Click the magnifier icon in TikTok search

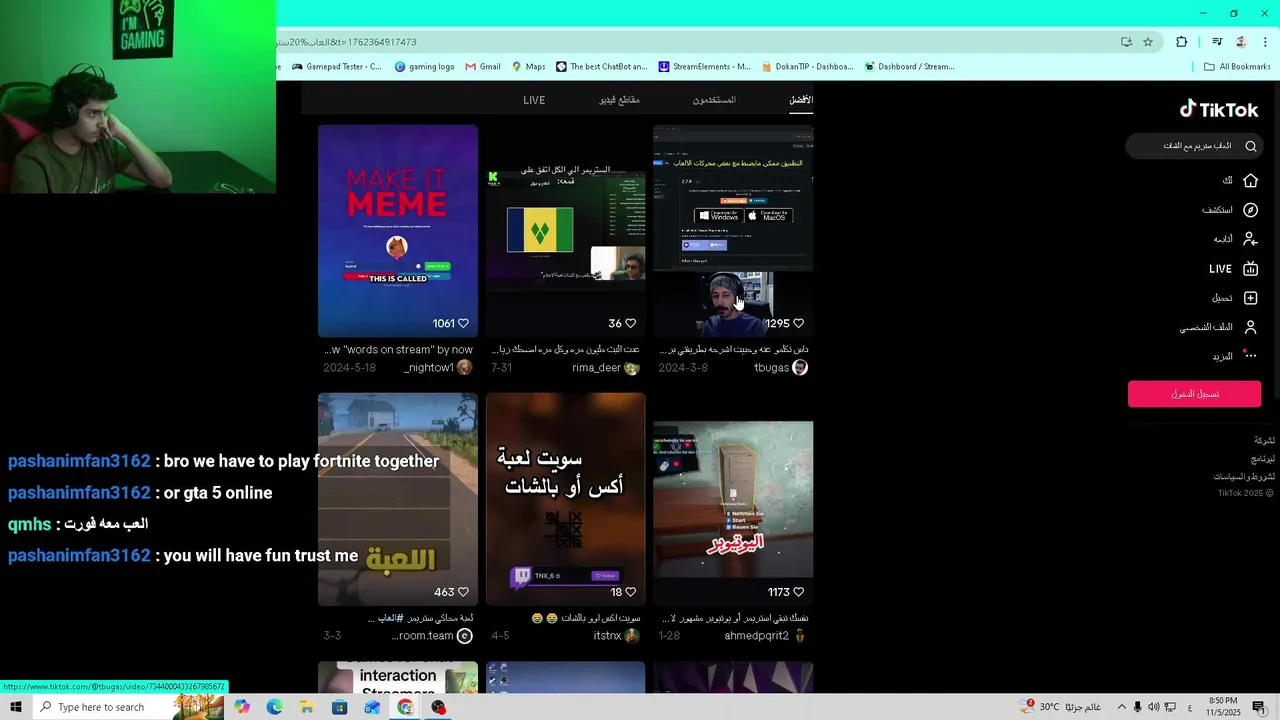(1250, 146)
